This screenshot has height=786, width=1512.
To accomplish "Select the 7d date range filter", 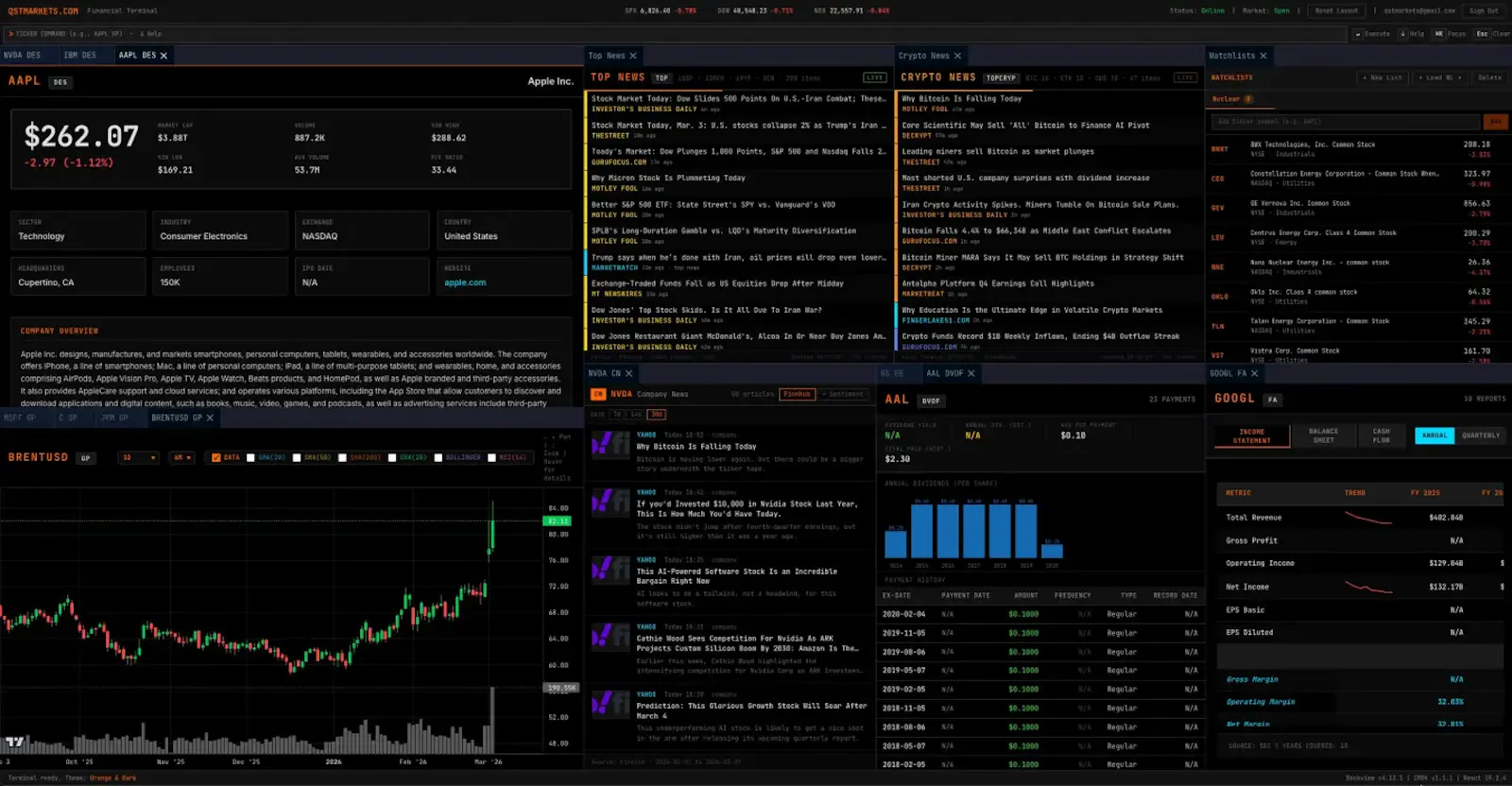I will pos(617,415).
